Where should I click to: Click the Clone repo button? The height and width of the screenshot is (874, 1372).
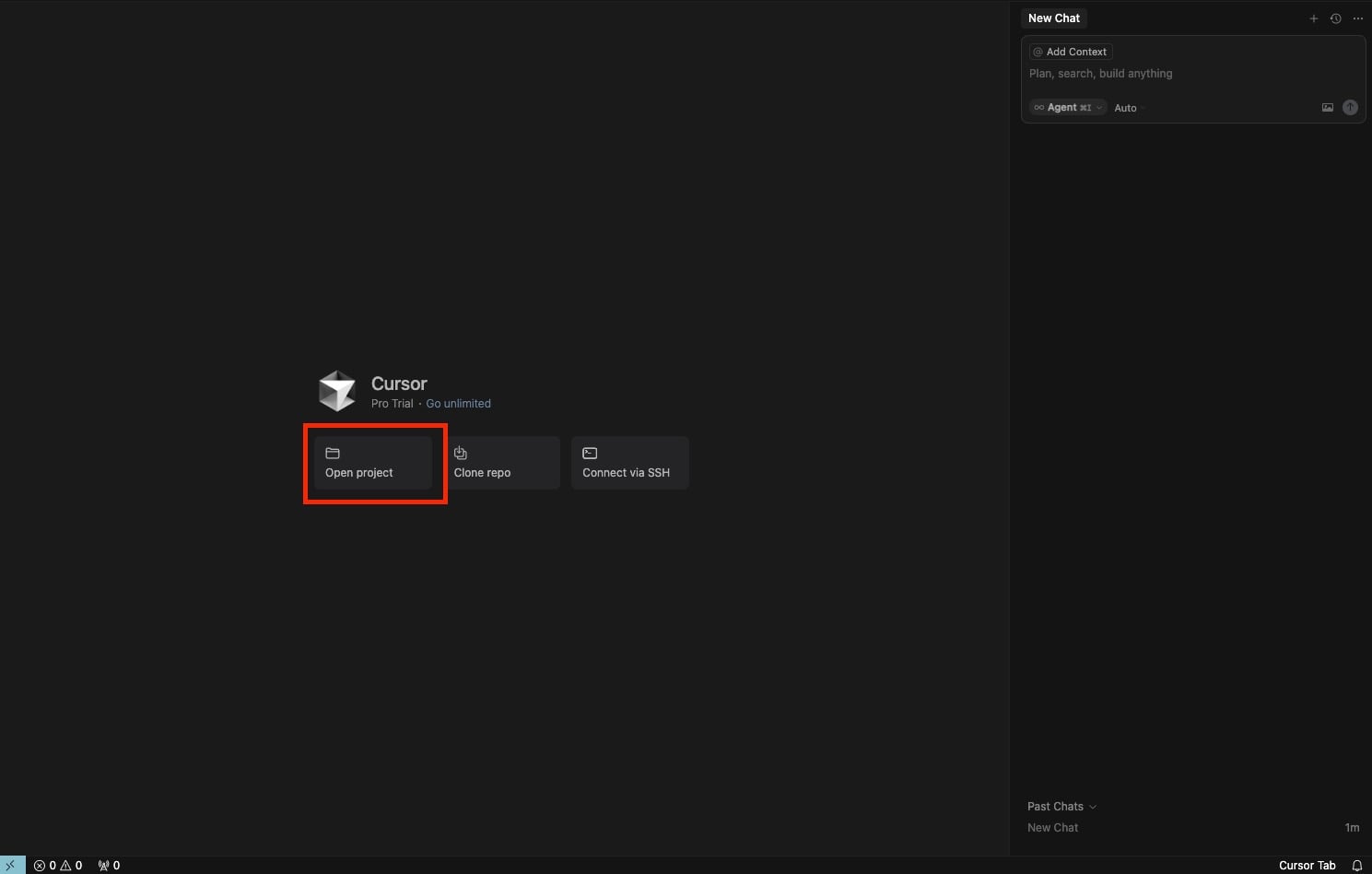click(x=502, y=463)
